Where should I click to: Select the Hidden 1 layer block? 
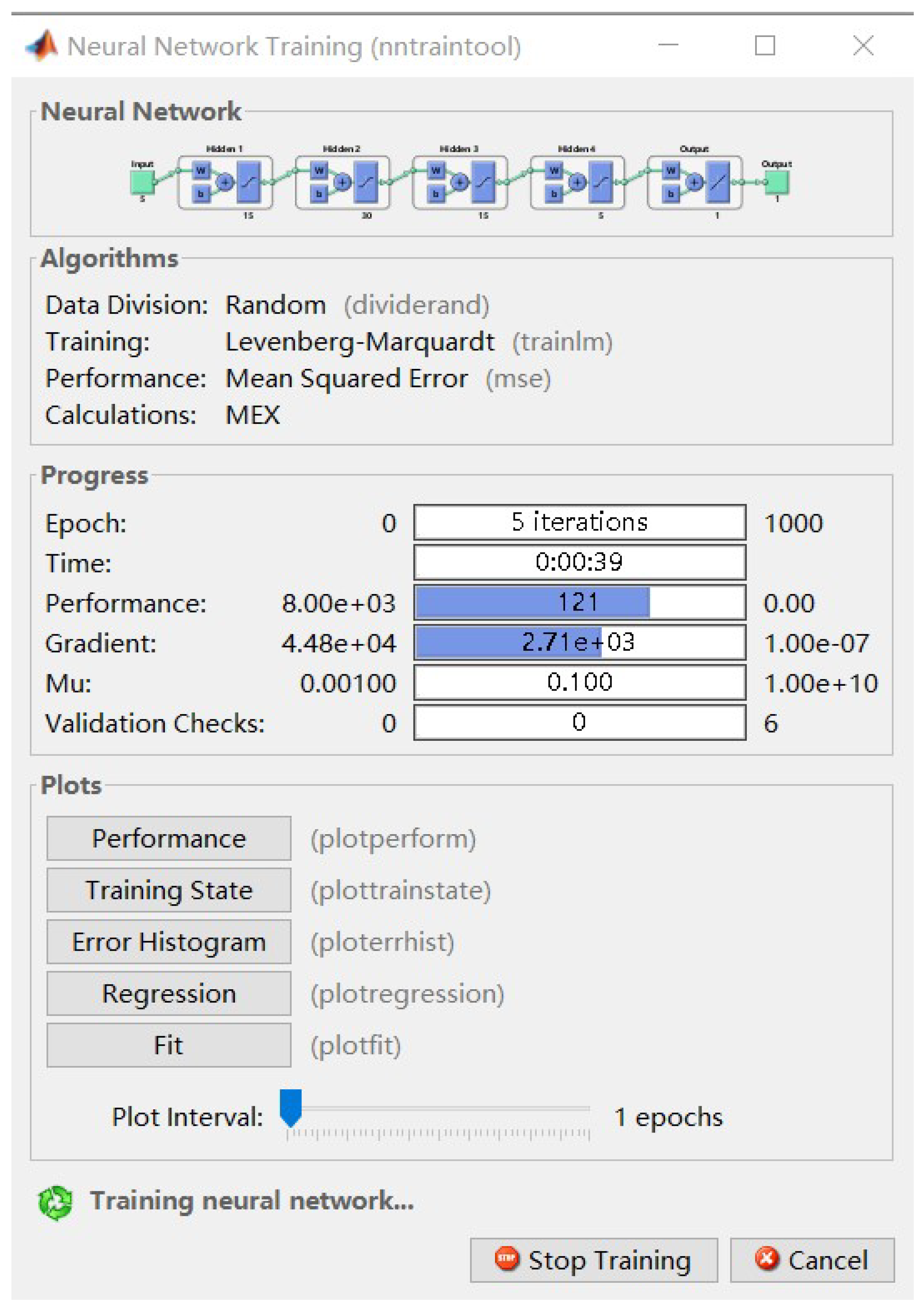[225, 182]
